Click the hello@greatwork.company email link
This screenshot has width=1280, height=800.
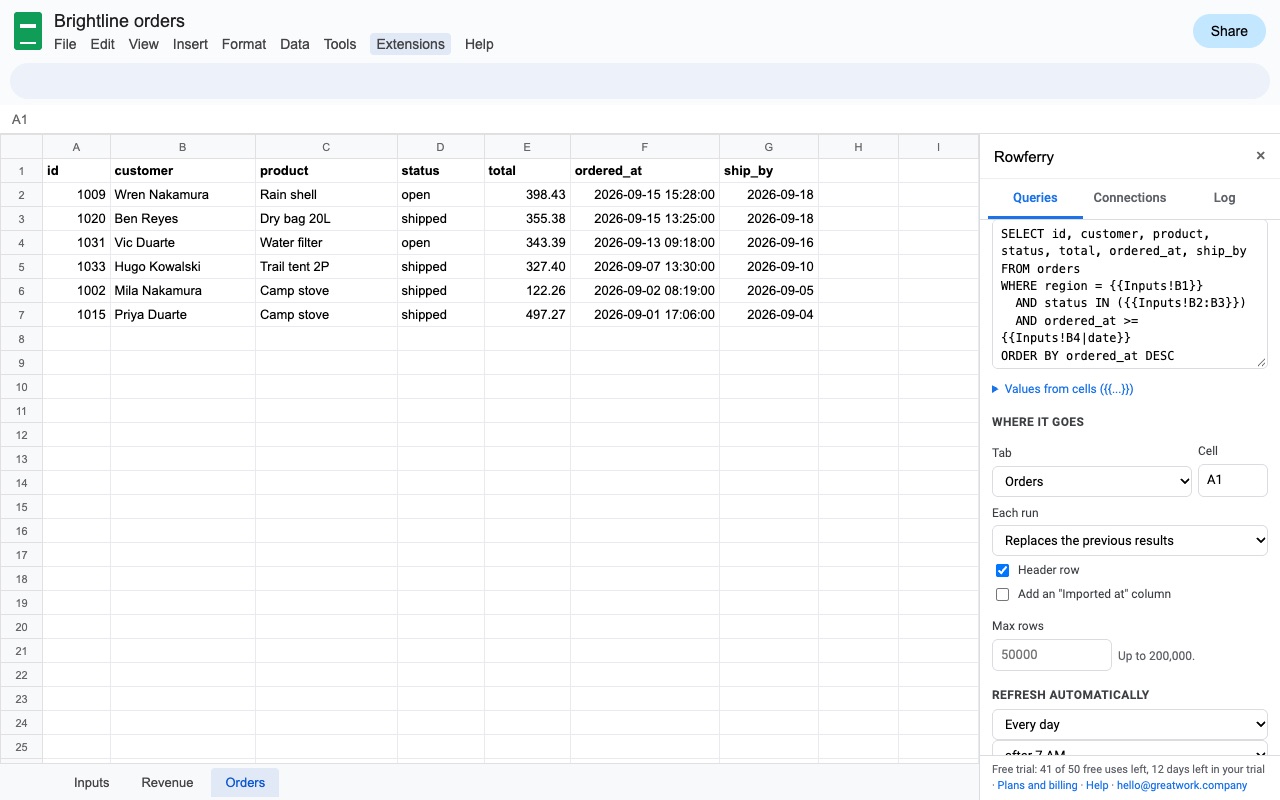point(1183,785)
